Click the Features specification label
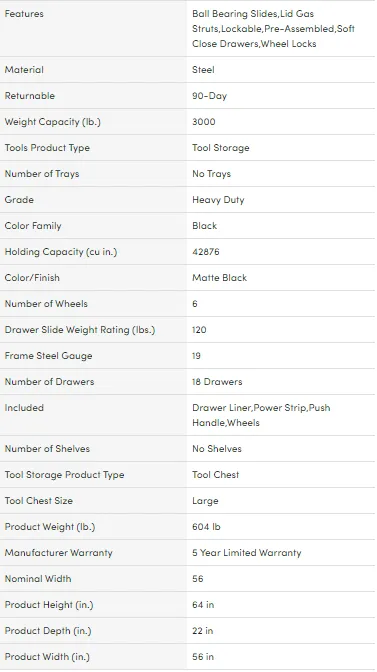Viewport: 377px width, 672px height. click(x=24, y=14)
